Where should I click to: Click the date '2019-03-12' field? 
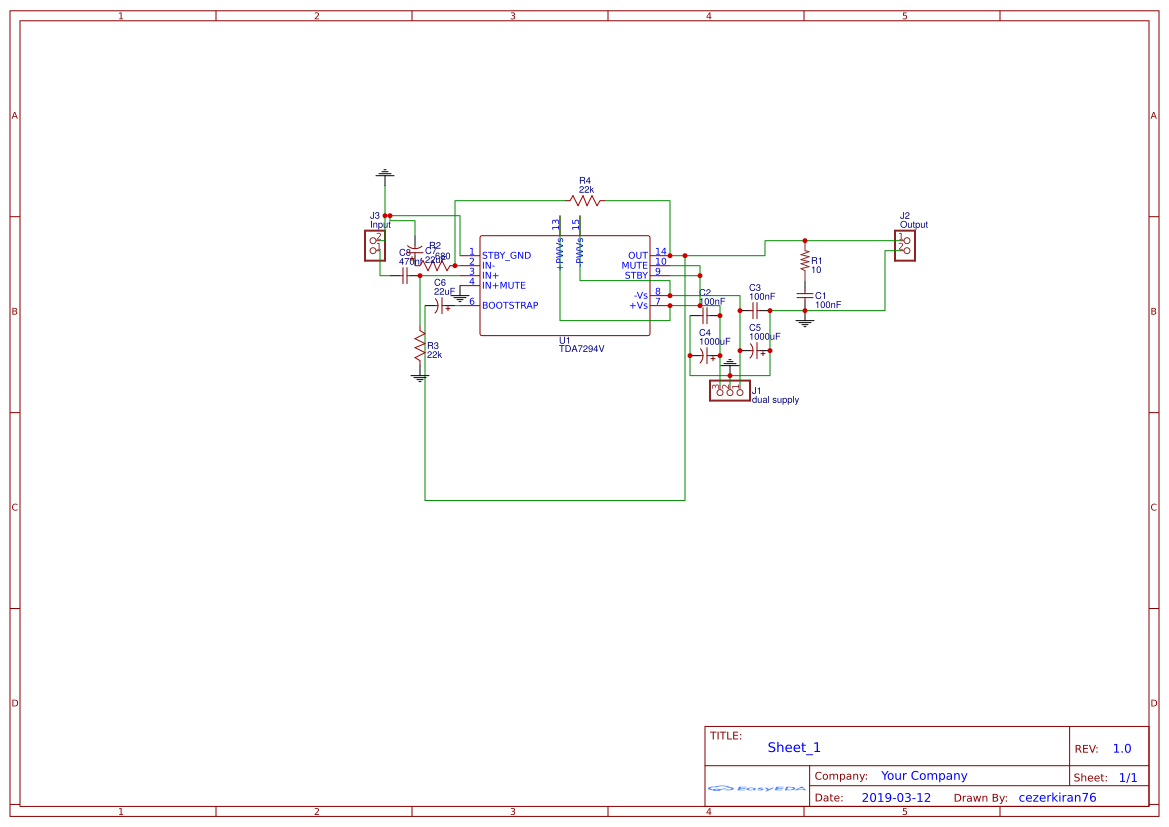(896, 798)
